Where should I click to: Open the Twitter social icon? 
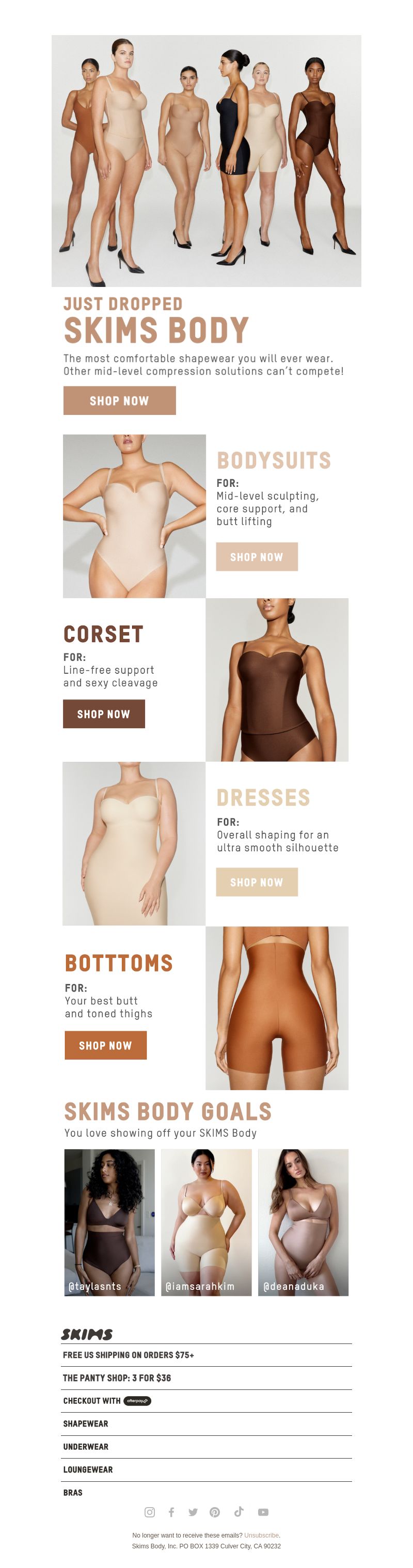pyautogui.click(x=193, y=1512)
